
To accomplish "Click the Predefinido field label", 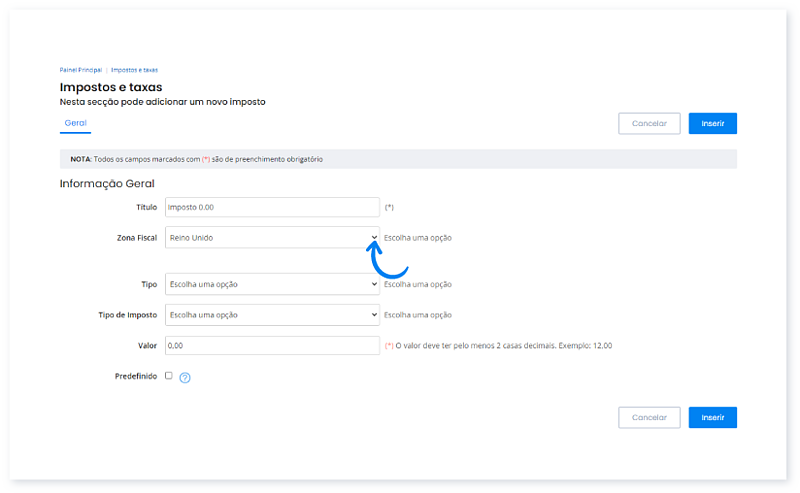I will 136,376.
